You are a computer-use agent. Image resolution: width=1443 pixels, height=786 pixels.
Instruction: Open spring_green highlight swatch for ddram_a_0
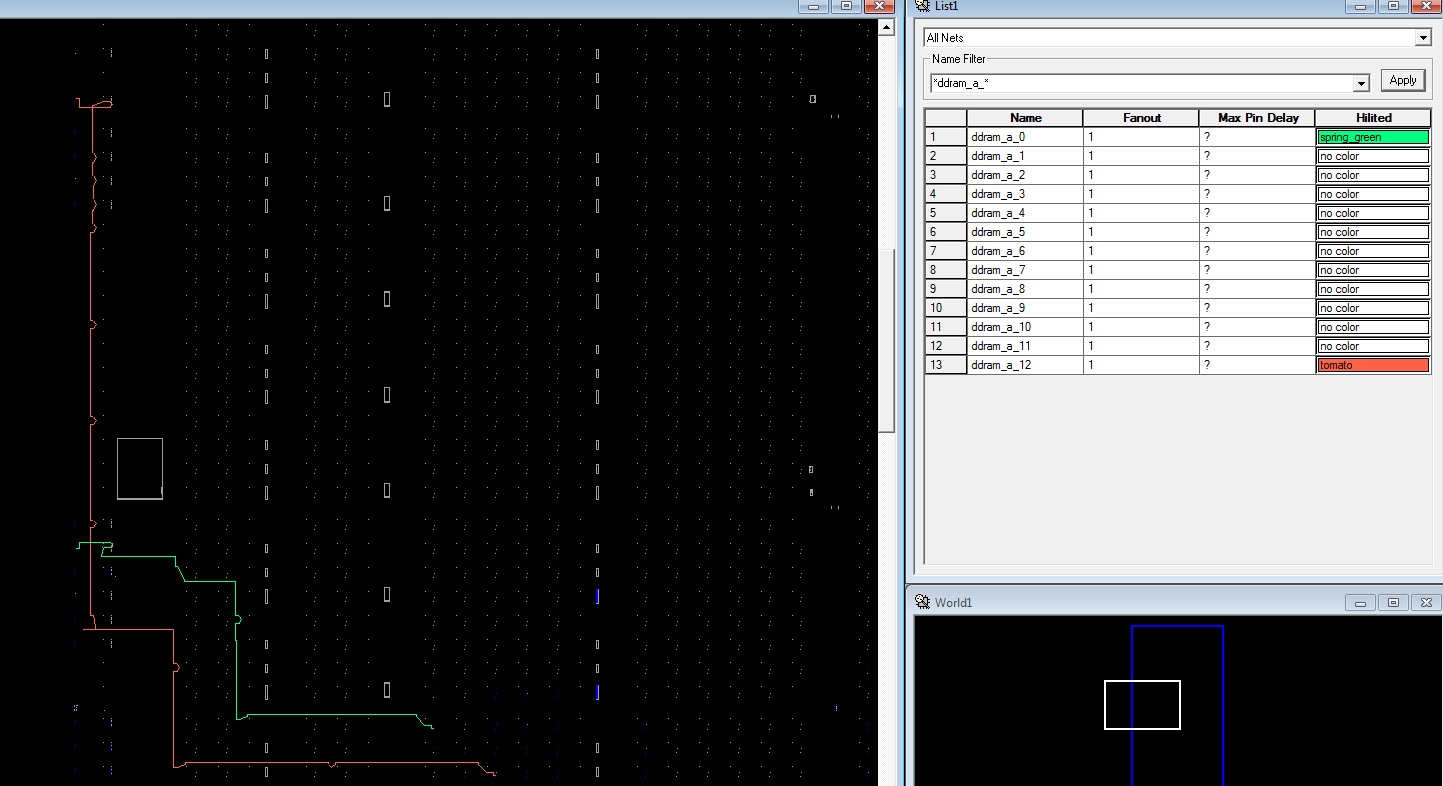tap(1373, 137)
